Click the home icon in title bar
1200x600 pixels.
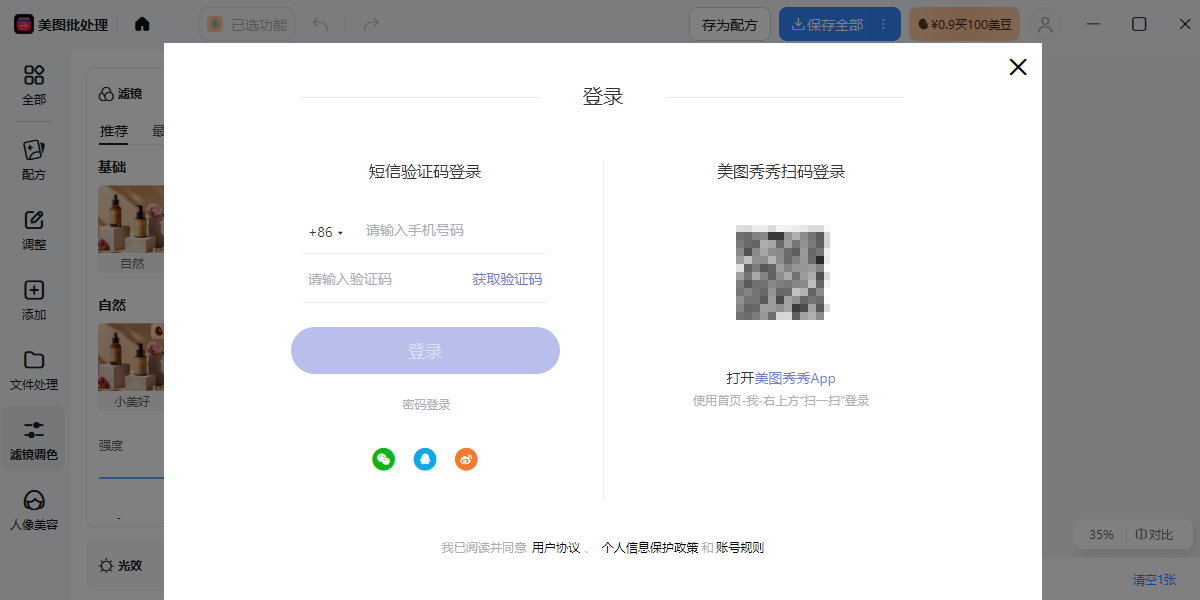click(142, 24)
